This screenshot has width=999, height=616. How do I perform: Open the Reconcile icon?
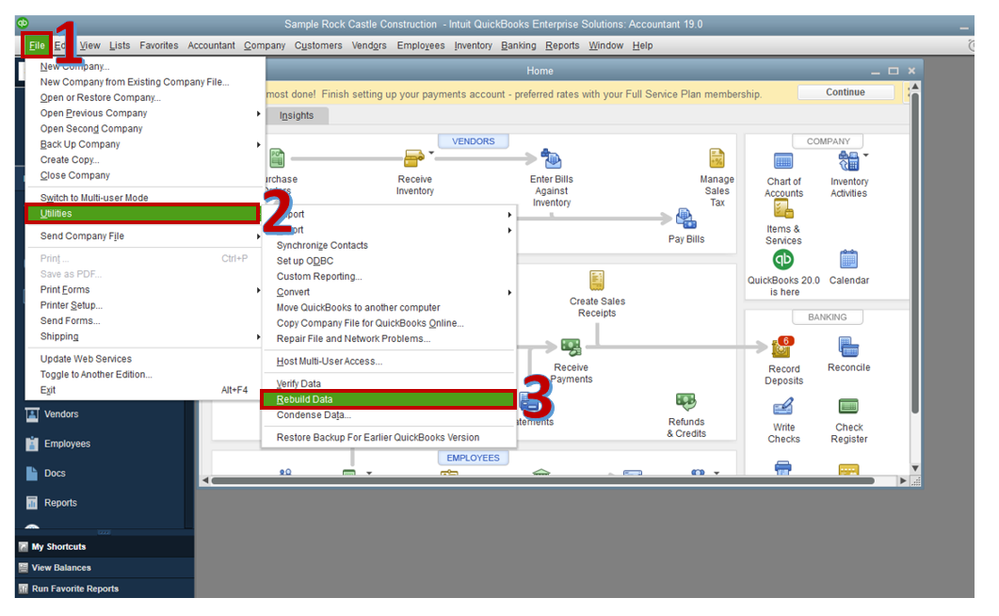point(849,347)
